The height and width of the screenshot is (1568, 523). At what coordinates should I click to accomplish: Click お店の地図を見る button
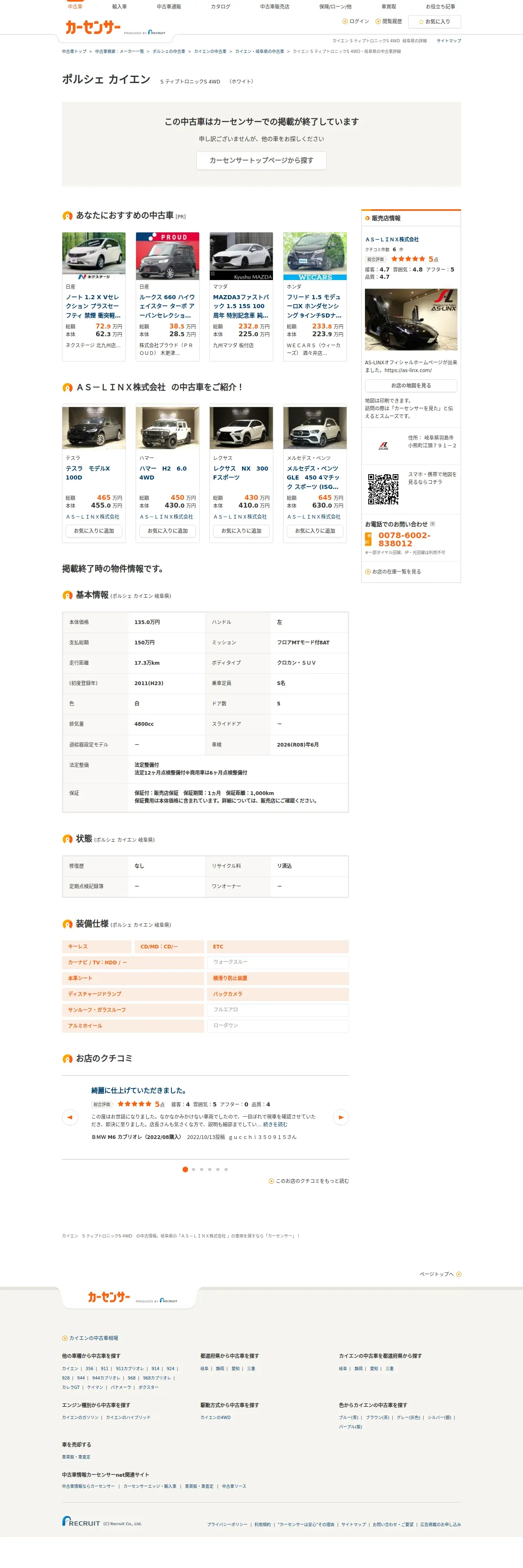411,386
